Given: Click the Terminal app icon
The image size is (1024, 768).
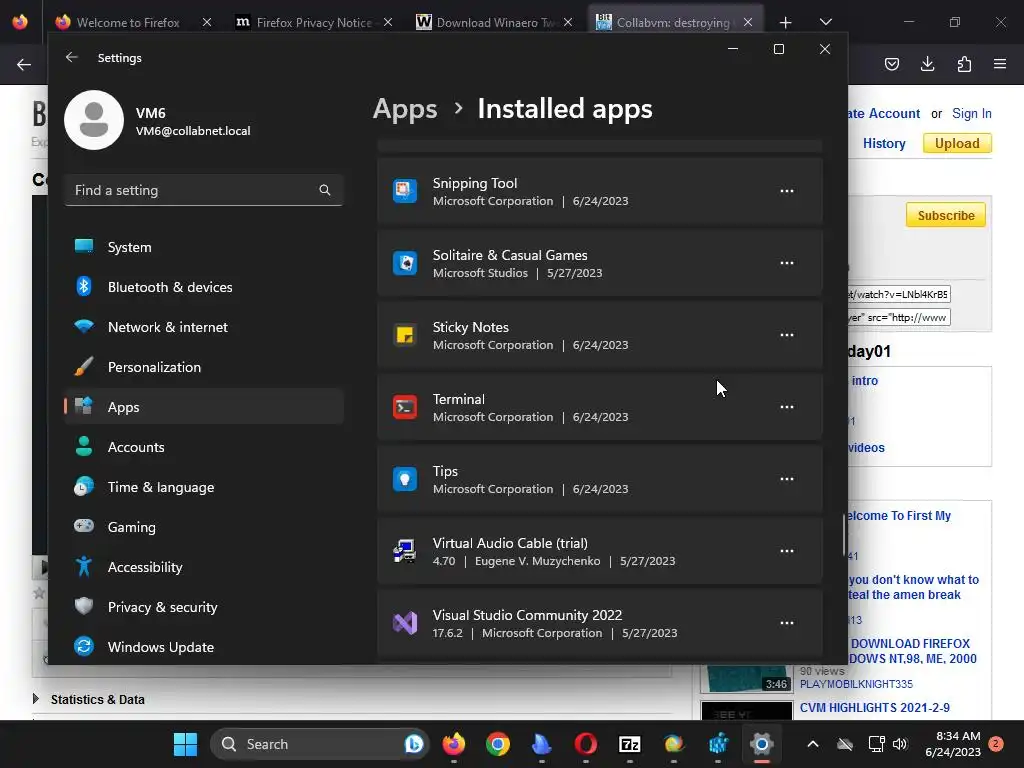Looking at the screenshot, I should (x=405, y=407).
